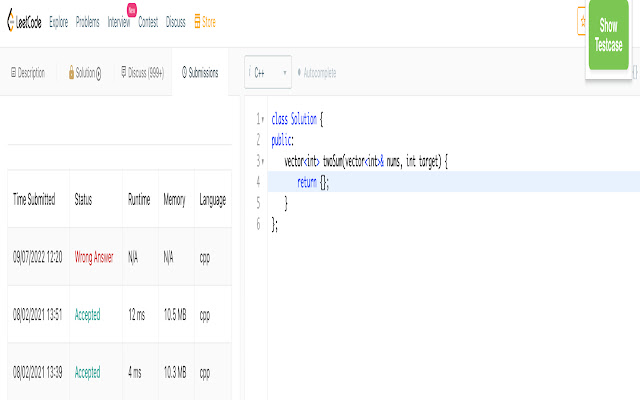The image size is (640, 400).
Task: Click the star premium icon
Action: 582,21
